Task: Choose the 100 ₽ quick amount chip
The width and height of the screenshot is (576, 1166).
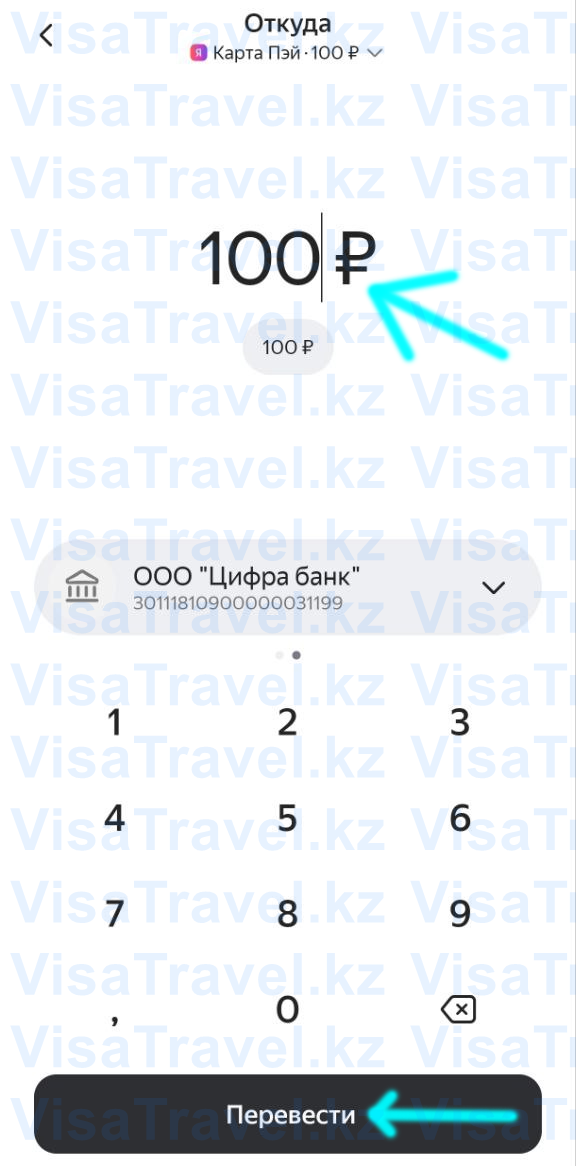Action: coord(288,347)
